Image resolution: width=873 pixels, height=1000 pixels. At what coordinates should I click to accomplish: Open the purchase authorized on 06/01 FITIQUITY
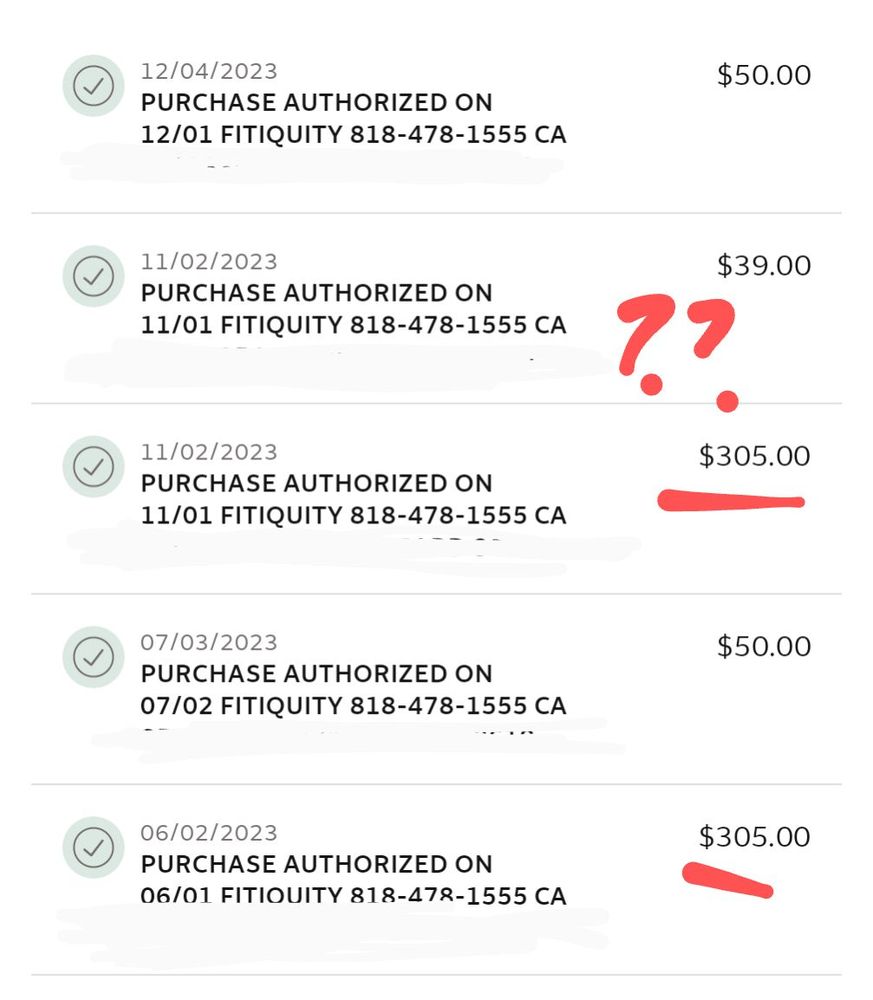click(353, 879)
